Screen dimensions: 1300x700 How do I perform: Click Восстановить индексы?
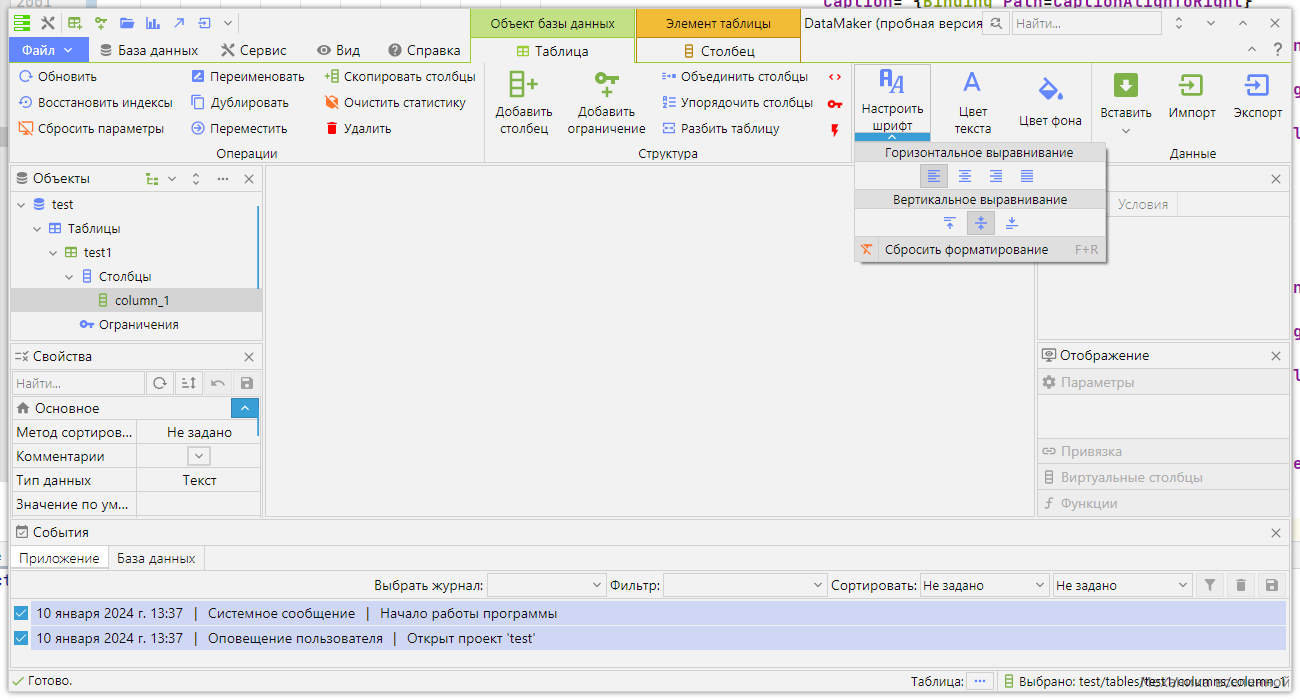95,102
